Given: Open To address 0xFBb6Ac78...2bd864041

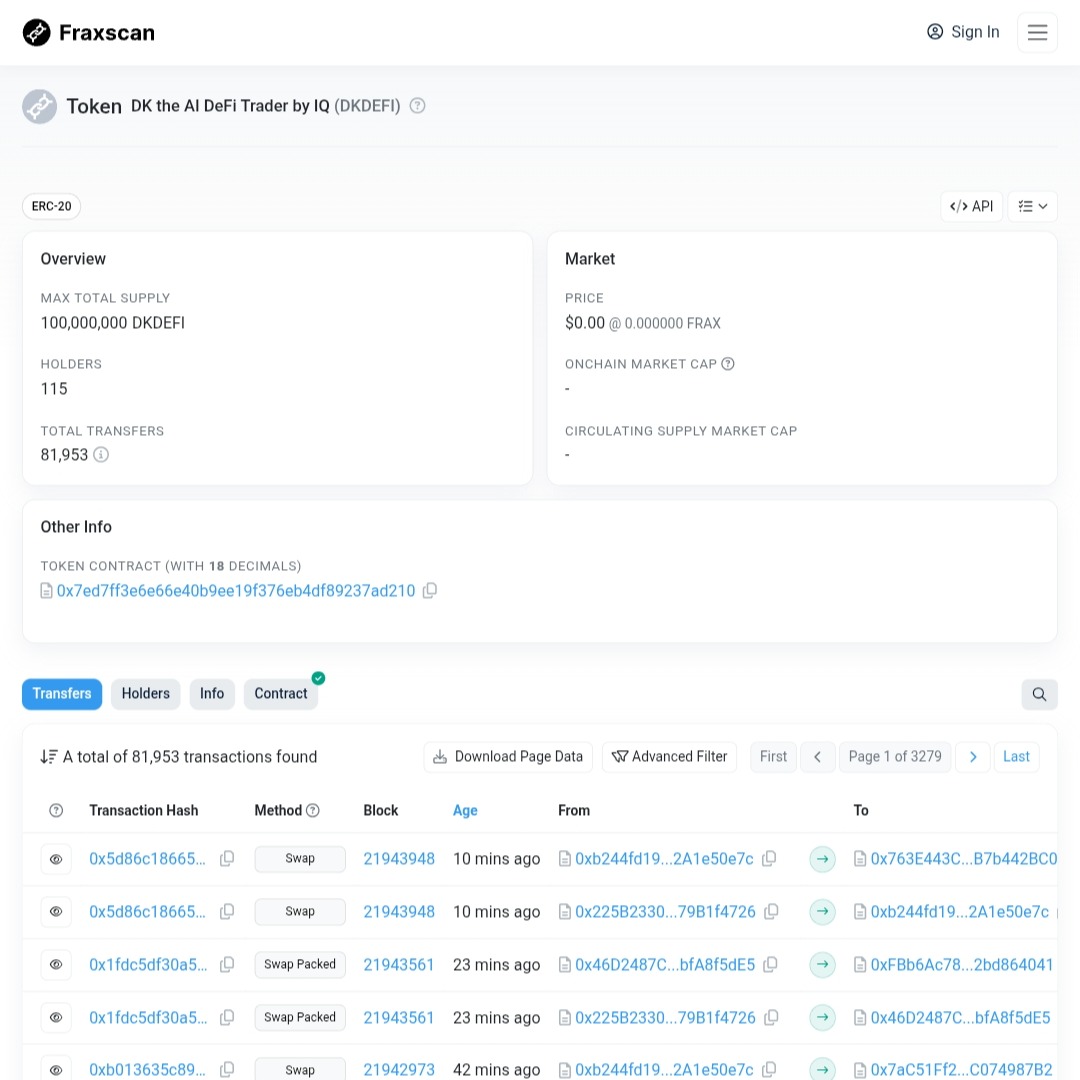Looking at the screenshot, I should click(962, 965).
